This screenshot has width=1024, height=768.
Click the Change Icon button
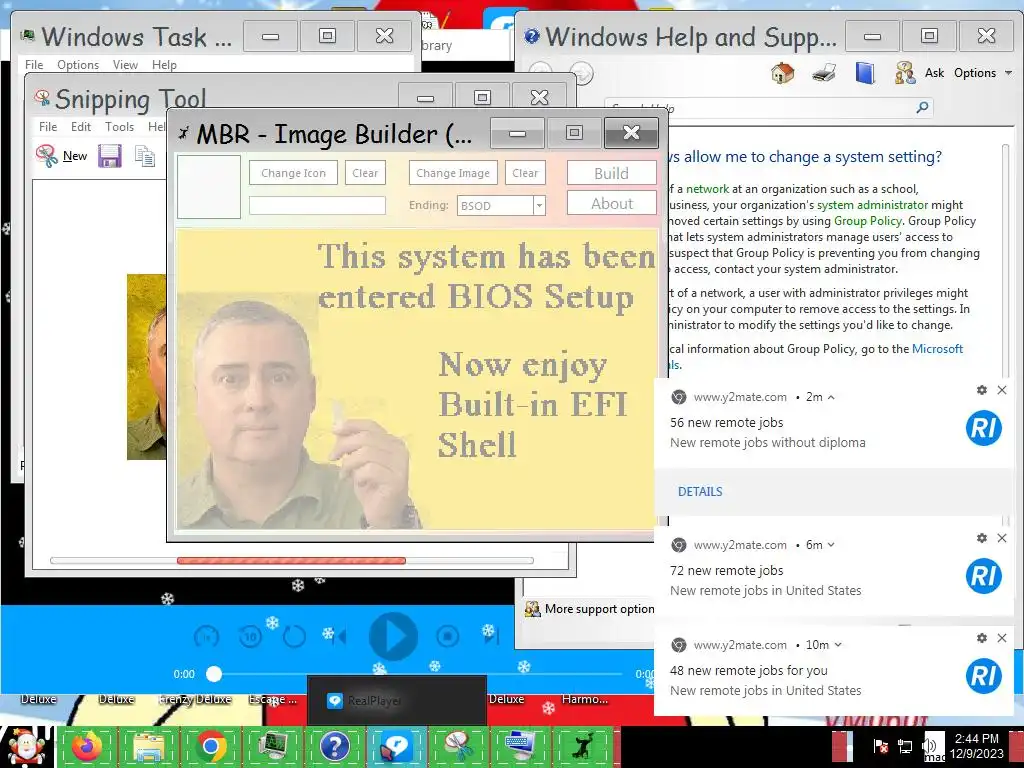293,173
